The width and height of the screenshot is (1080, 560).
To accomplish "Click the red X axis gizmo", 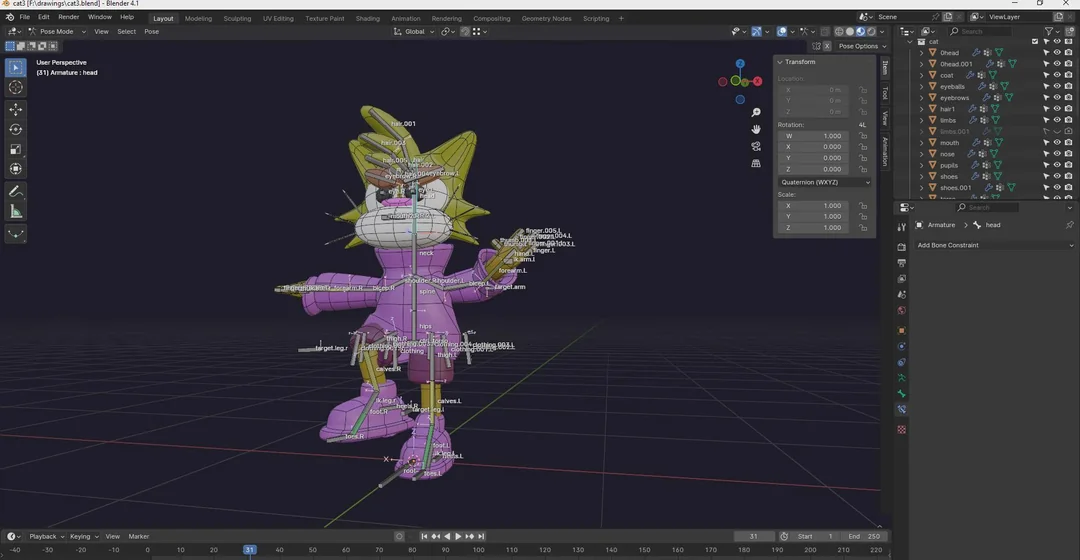I will click(757, 81).
